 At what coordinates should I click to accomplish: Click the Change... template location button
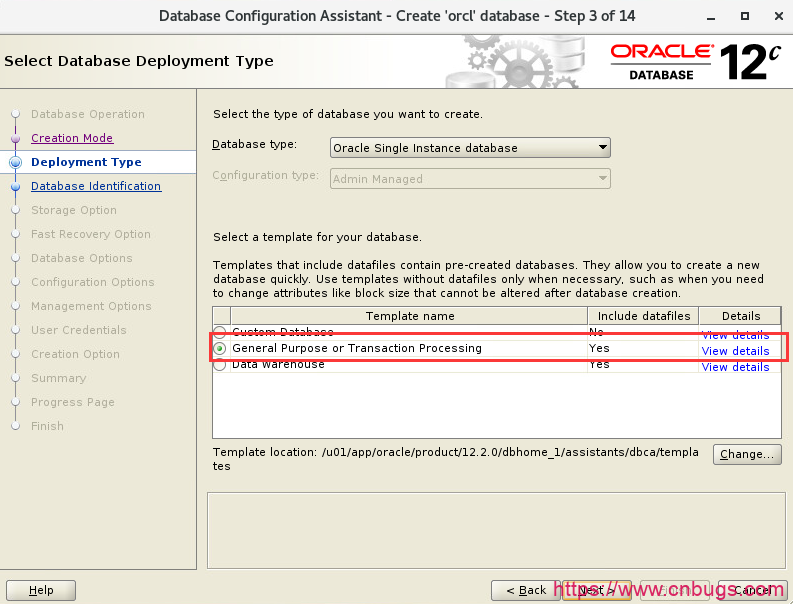pyautogui.click(x=746, y=454)
